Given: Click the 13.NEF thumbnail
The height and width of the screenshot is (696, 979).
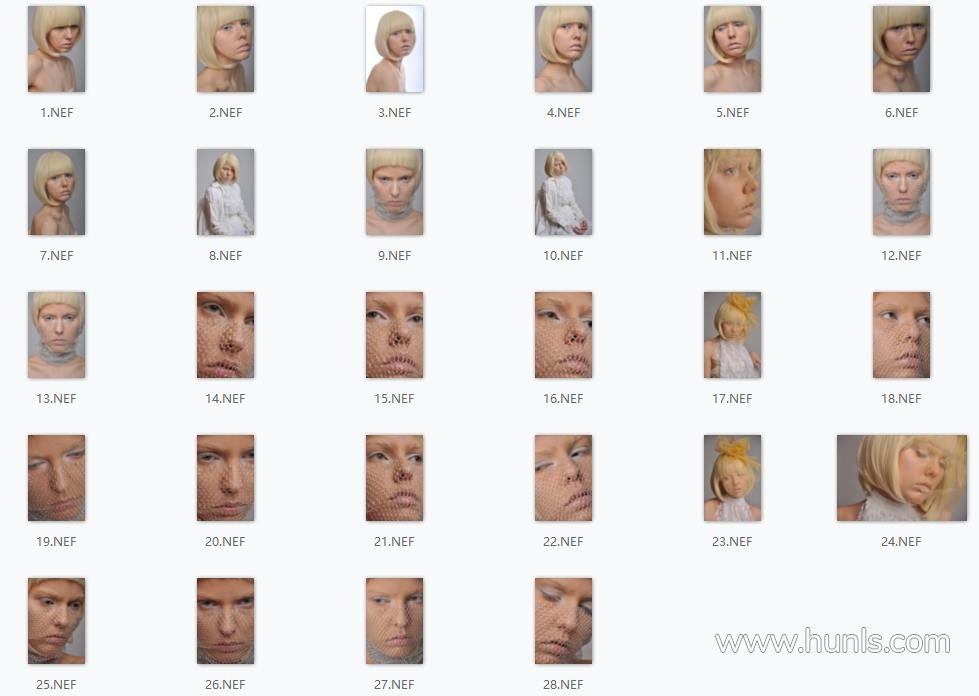Looking at the screenshot, I should pyautogui.click(x=56, y=335).
